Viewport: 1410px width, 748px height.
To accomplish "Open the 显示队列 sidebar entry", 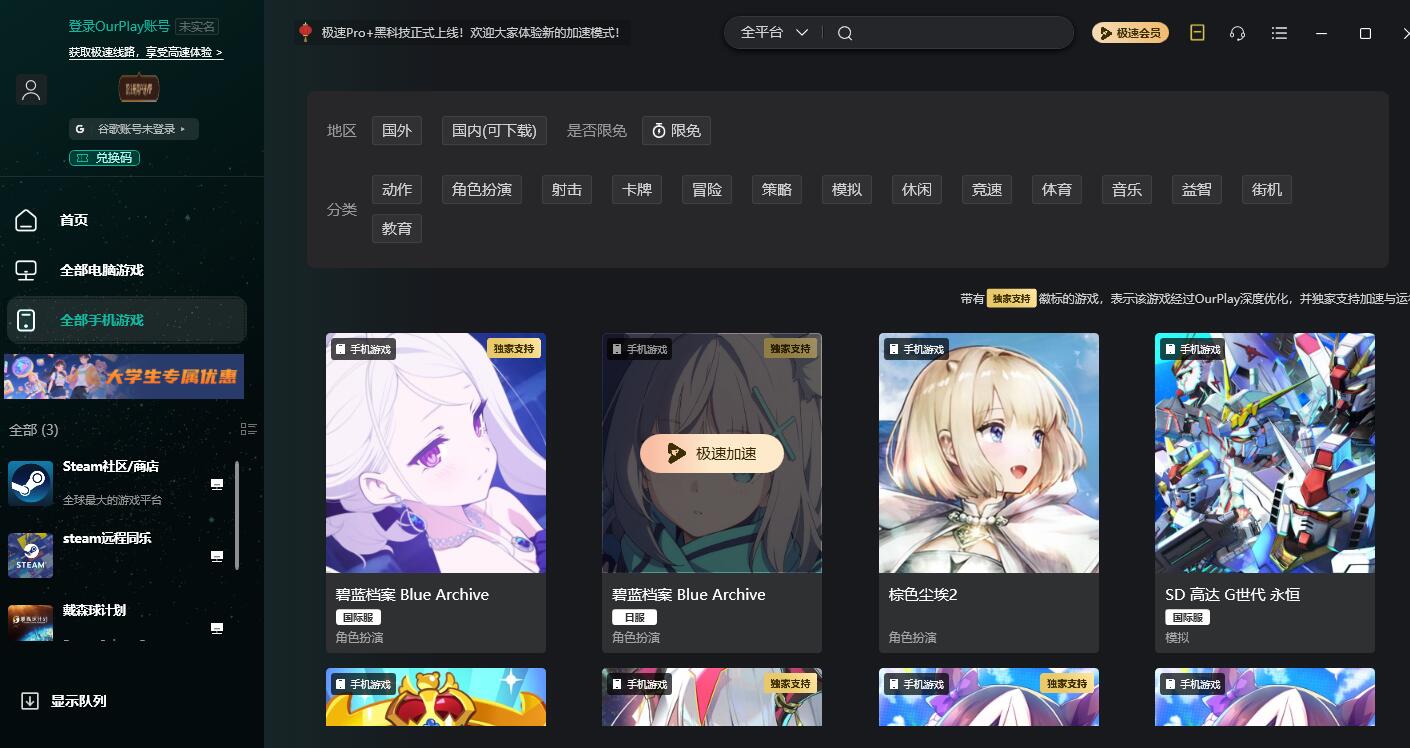I will tap(79, 701).
